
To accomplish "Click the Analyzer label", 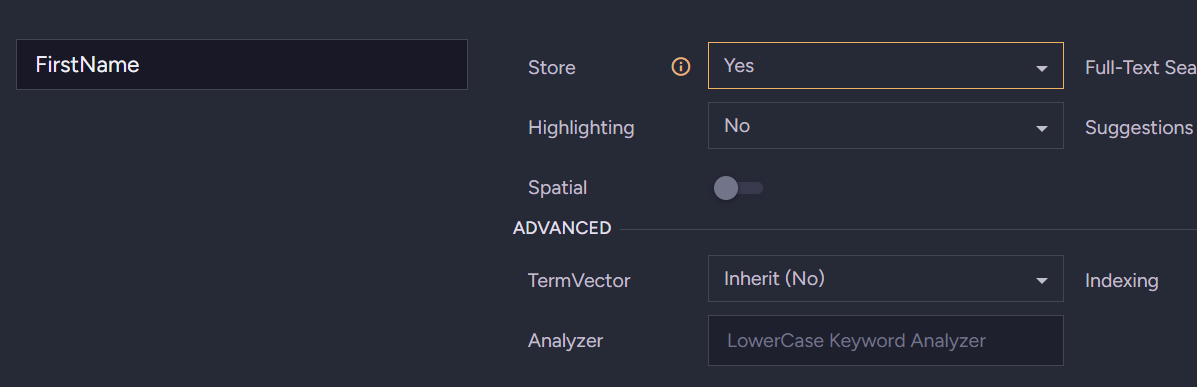I will coord(565,341).
